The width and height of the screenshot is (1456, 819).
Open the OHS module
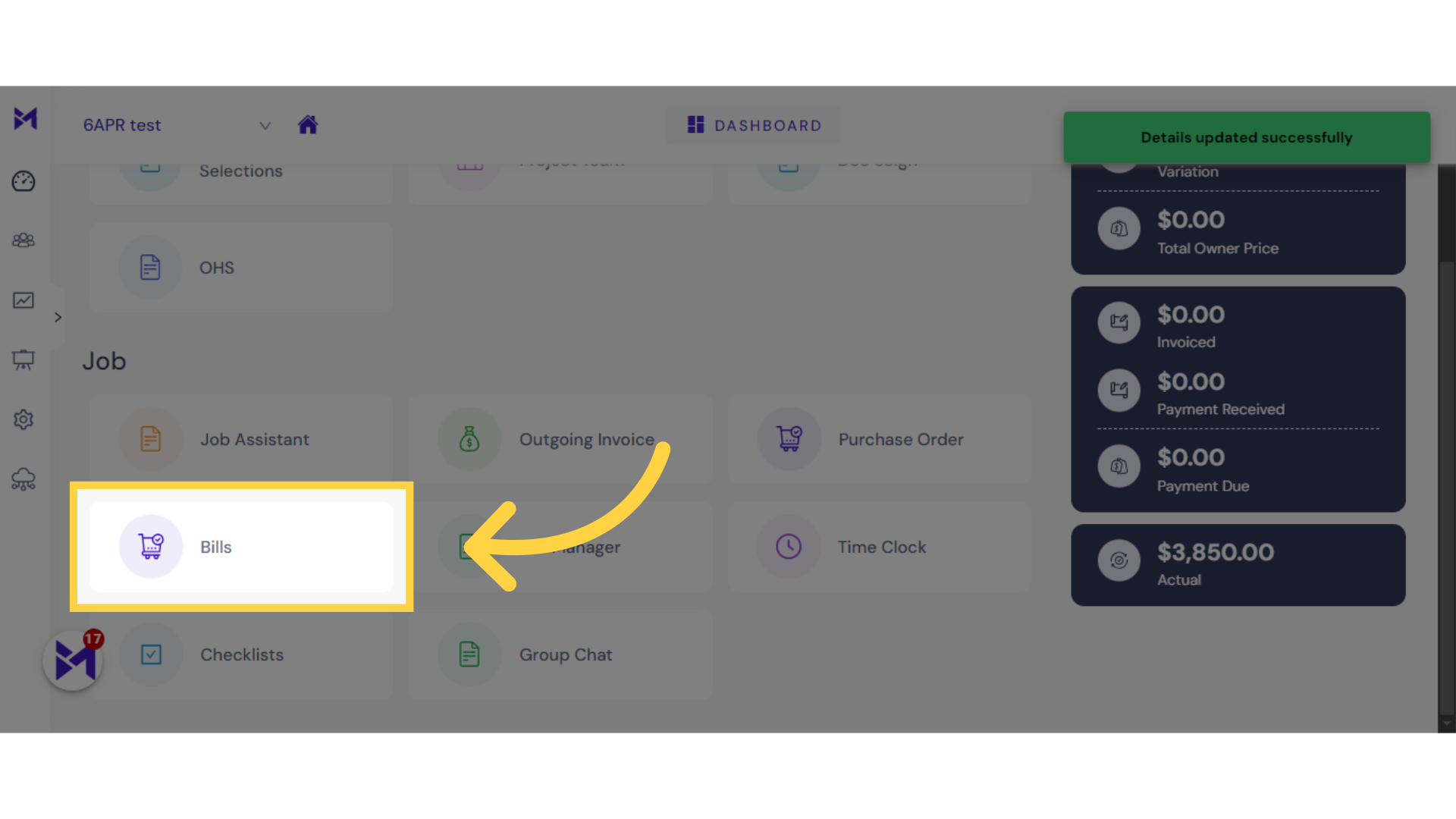click(x=216, y=267)
